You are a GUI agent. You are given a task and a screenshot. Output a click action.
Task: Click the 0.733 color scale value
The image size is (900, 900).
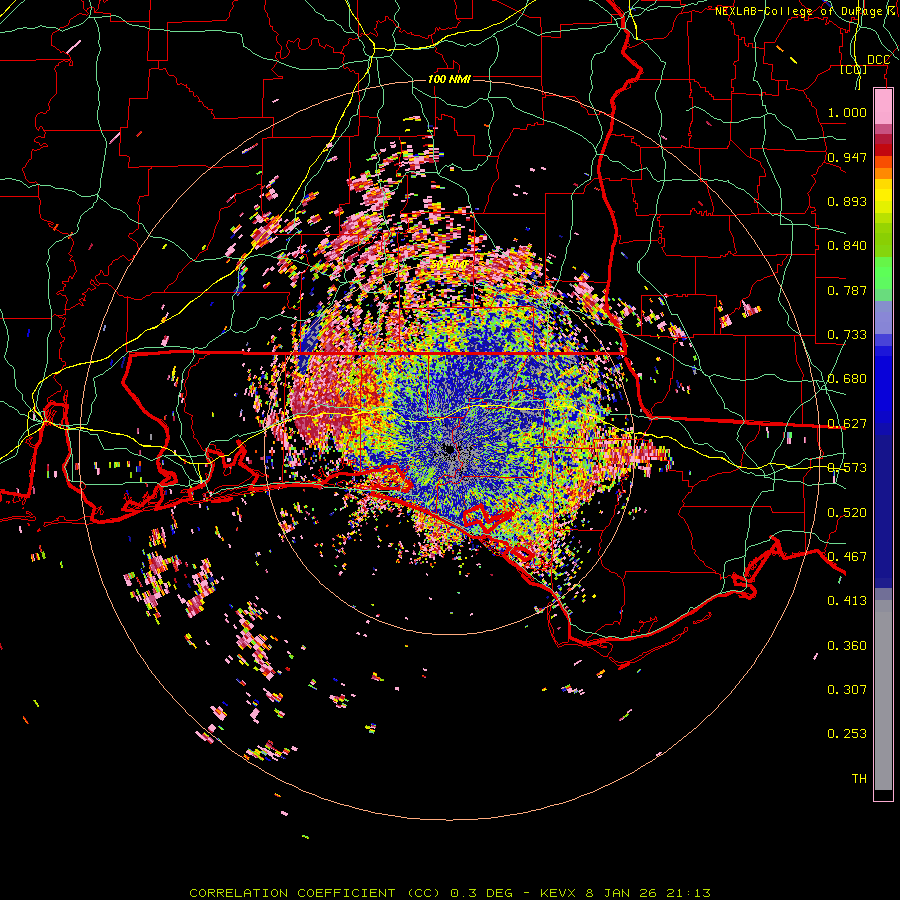pos(847,335)
